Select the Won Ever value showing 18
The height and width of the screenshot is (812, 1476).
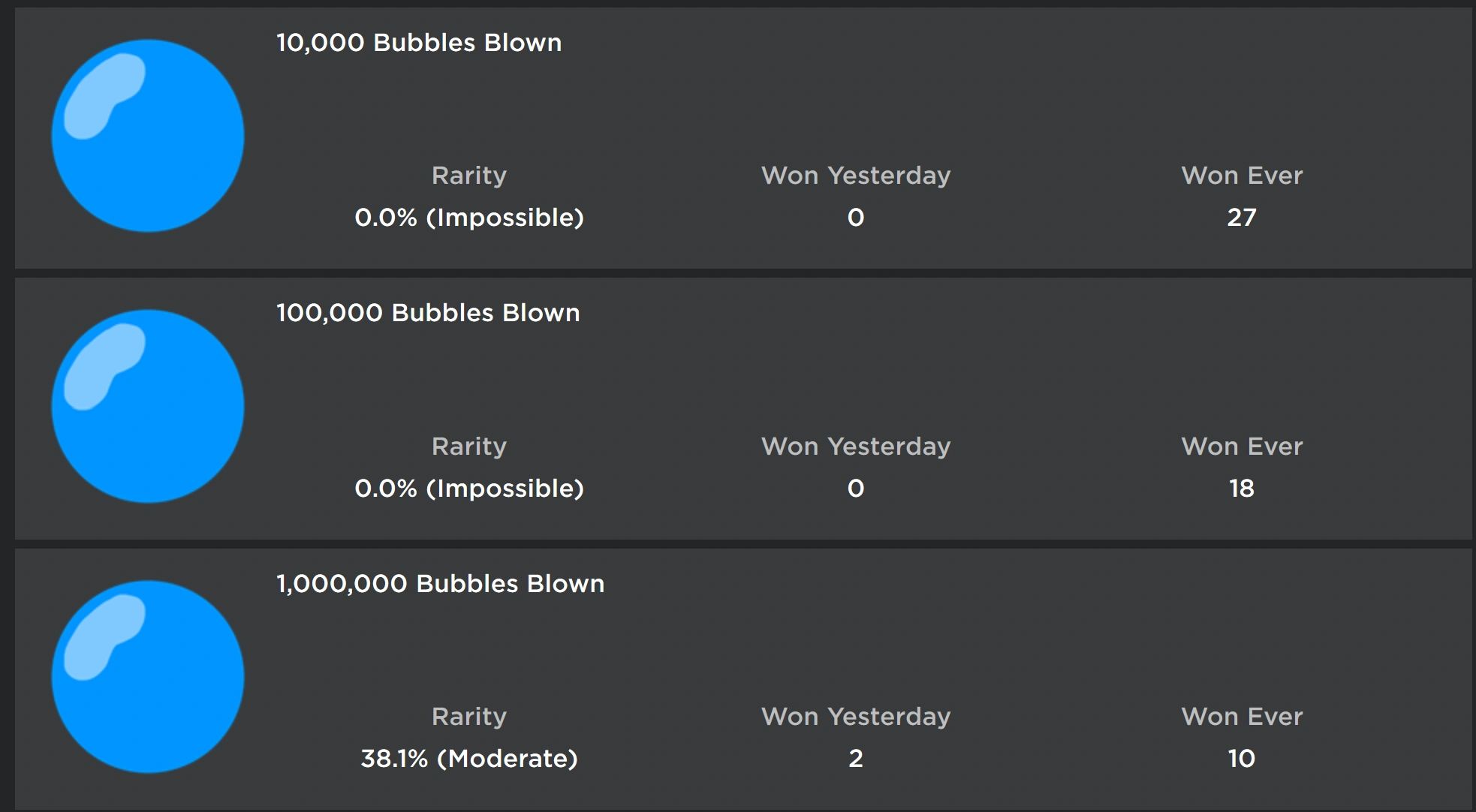(1242, 489)
